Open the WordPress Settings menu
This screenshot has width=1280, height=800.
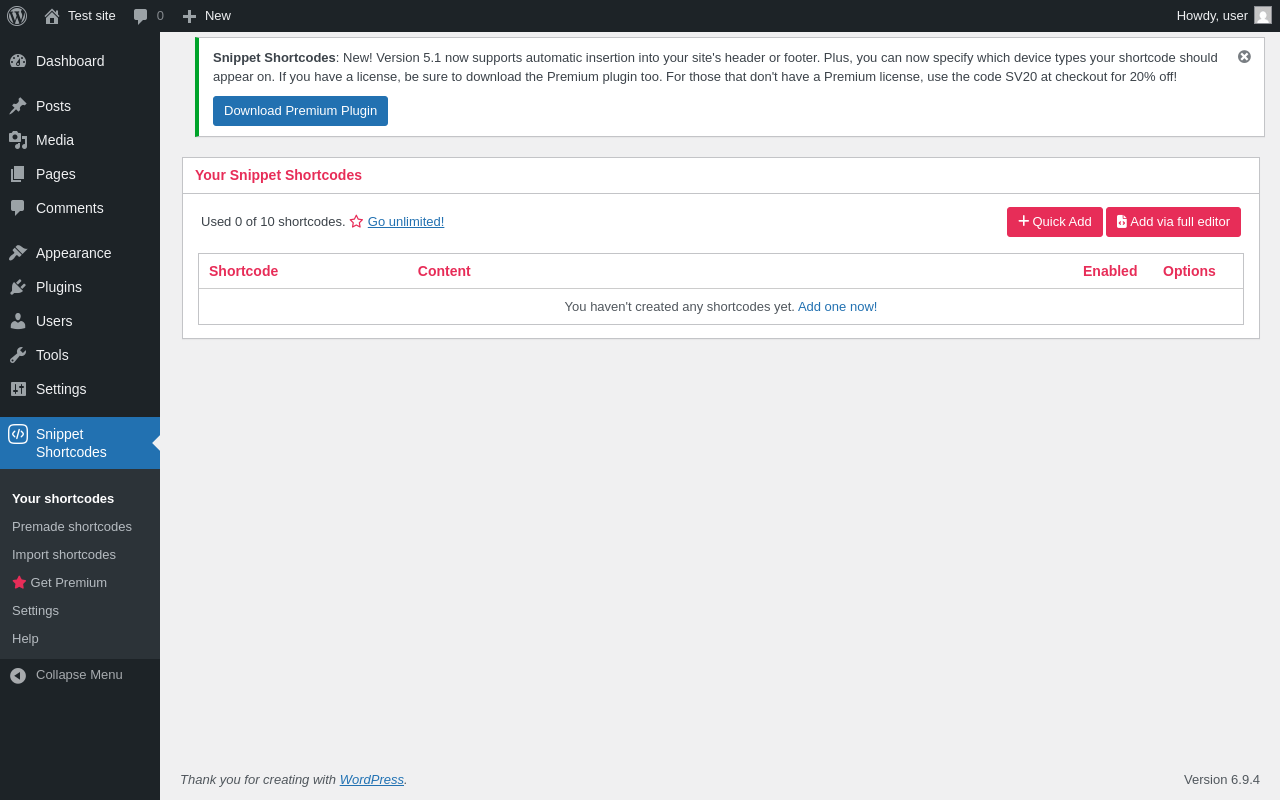(80, 389)
